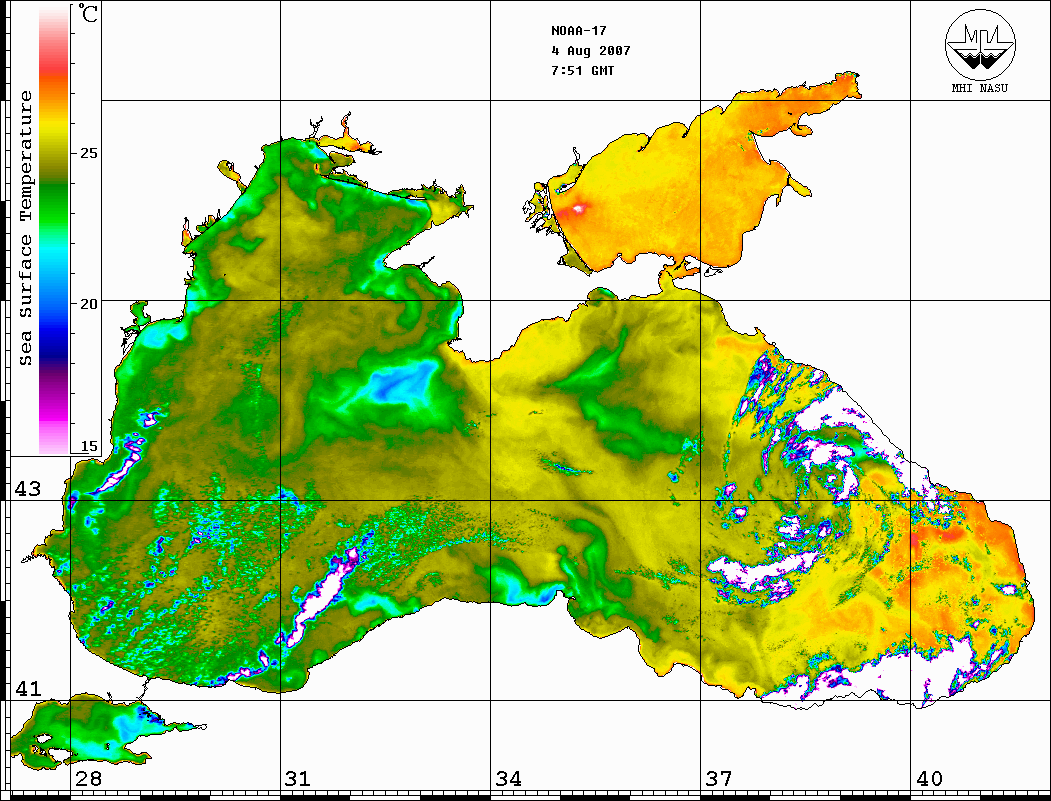
Task: Click the 'MHI NASU' caption text
Action: pos(979,88)
